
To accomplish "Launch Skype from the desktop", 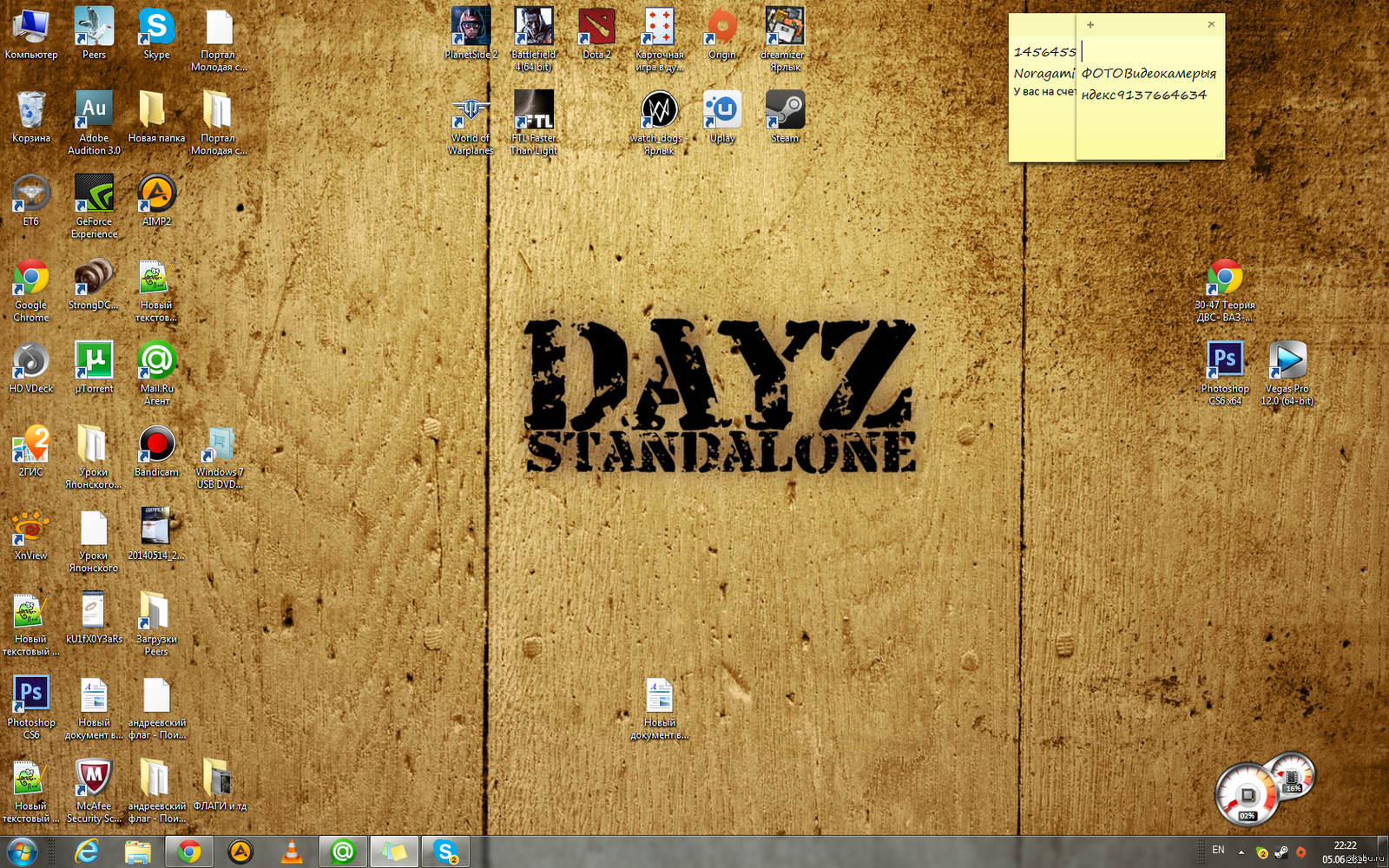I will click(156, 35).
